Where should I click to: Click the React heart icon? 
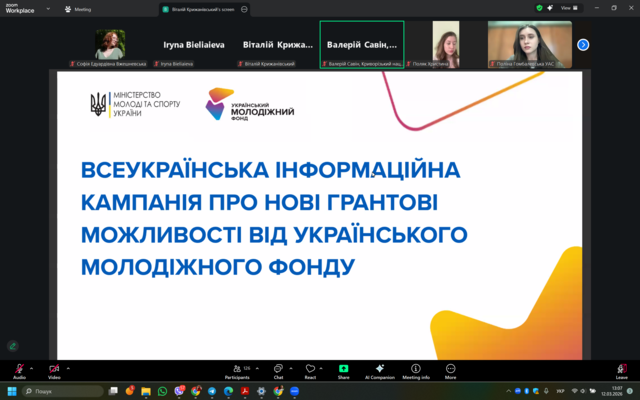(310, 369)
